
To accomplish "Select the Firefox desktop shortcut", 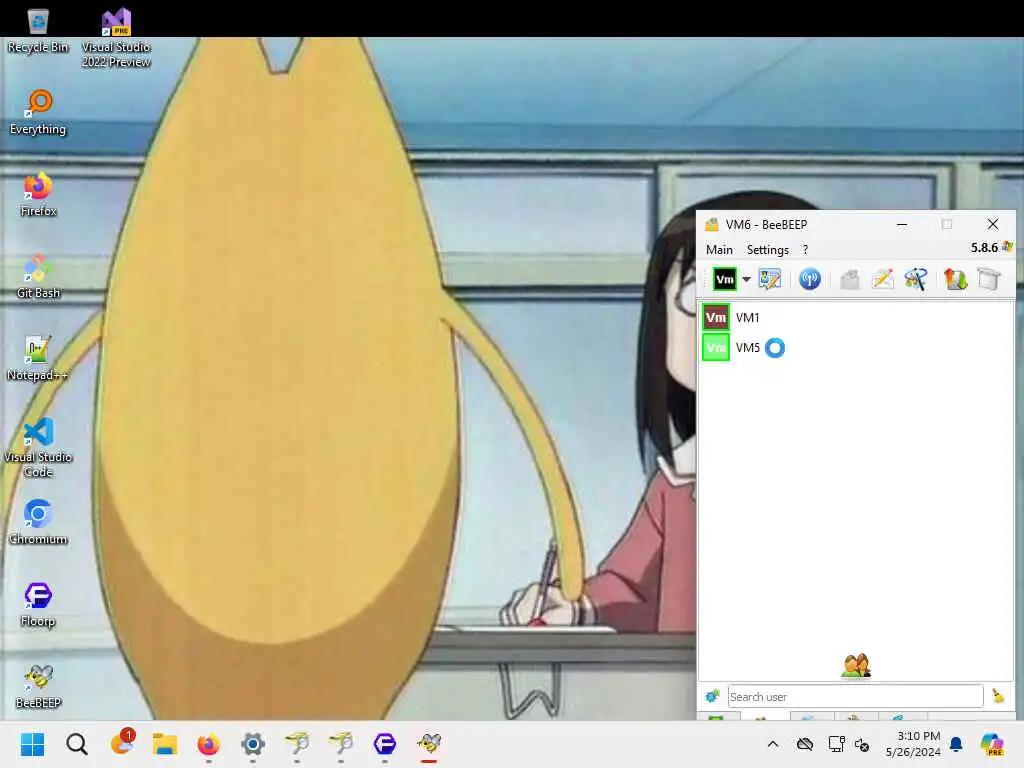I will tap(38, 194).
